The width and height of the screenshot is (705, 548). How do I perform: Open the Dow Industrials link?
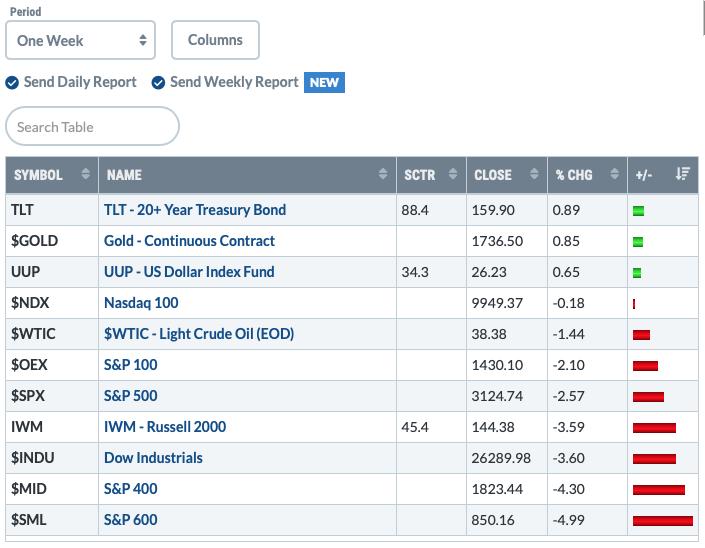[x=153, y=458]
